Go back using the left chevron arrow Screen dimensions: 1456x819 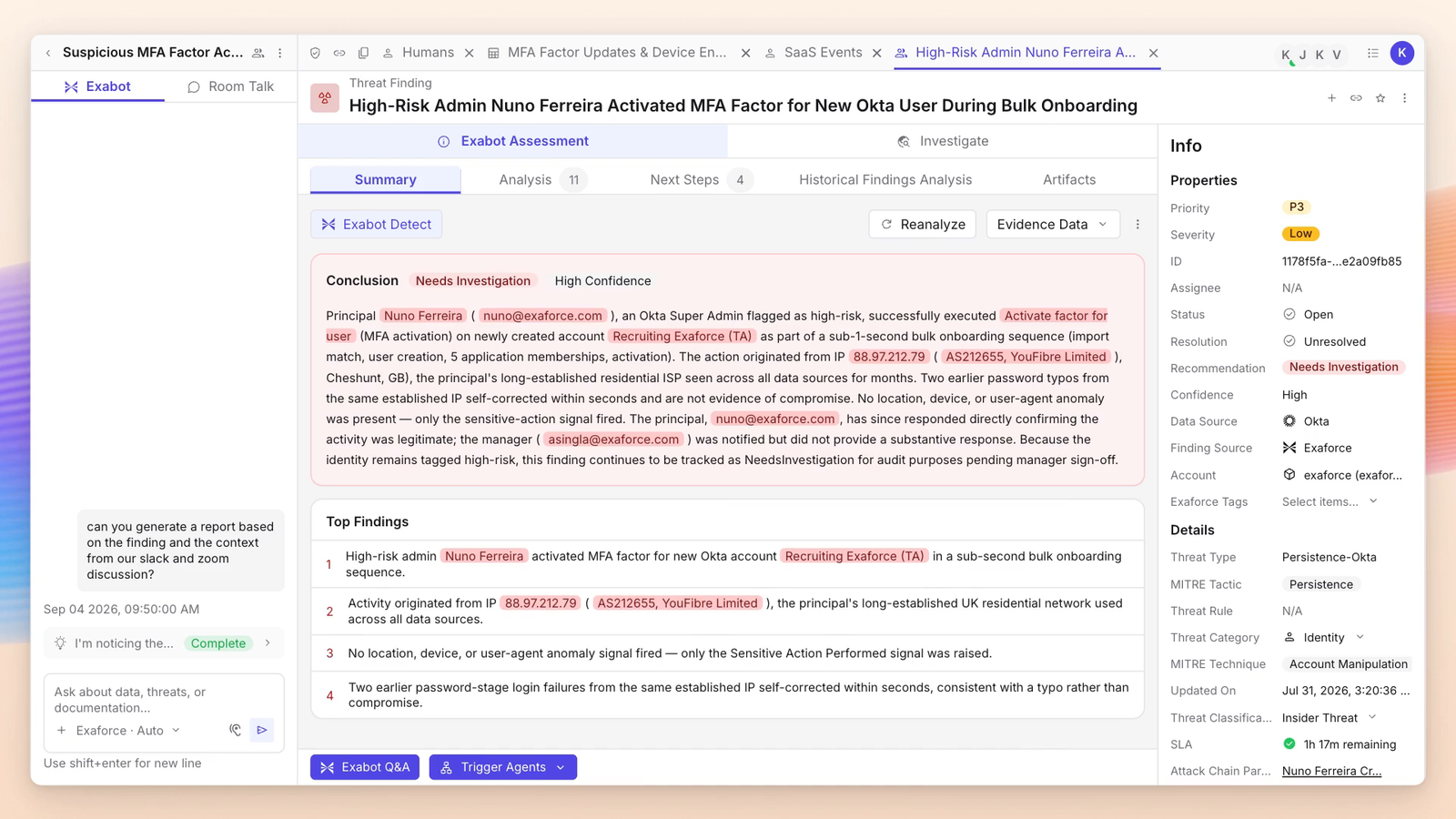tap(48, 53)
